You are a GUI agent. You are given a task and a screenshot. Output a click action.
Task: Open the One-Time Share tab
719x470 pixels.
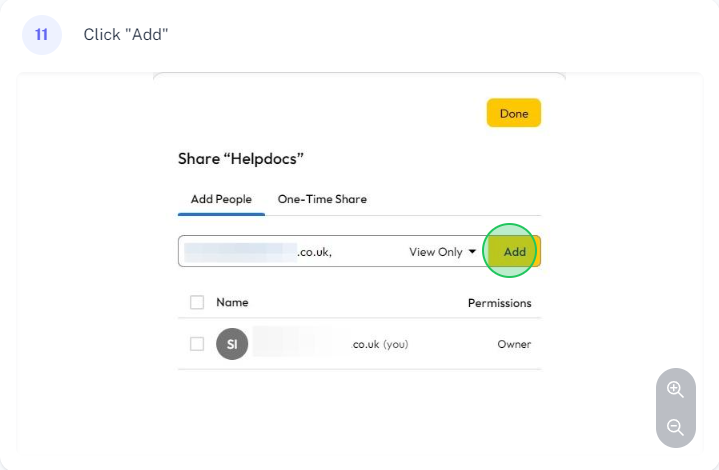pyautogui.click(x=322, y=199)
